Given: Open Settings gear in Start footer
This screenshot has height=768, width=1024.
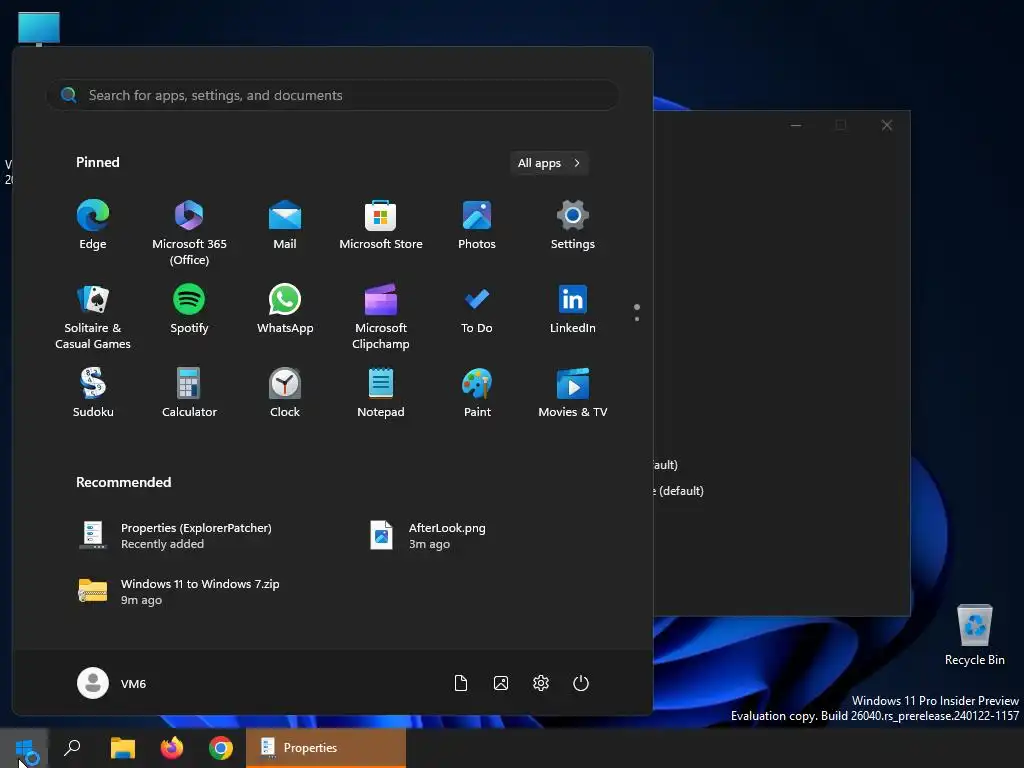Looking at the screenshot, I should pos(541,683).
